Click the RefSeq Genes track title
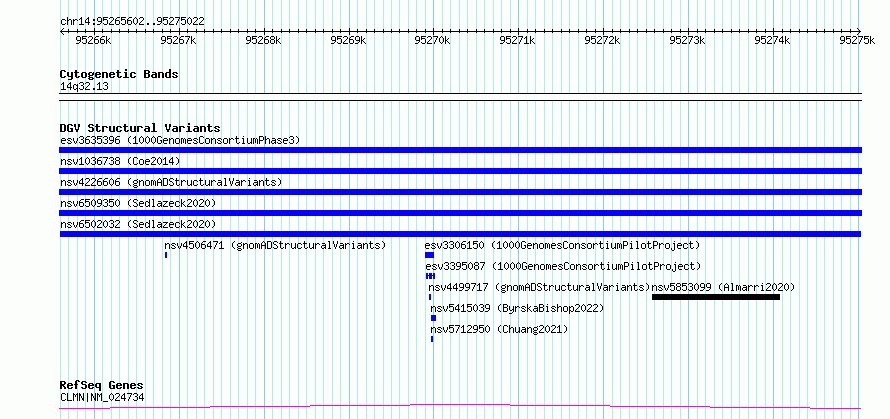This screenshot has width=890, height=419. click(102, 386)
